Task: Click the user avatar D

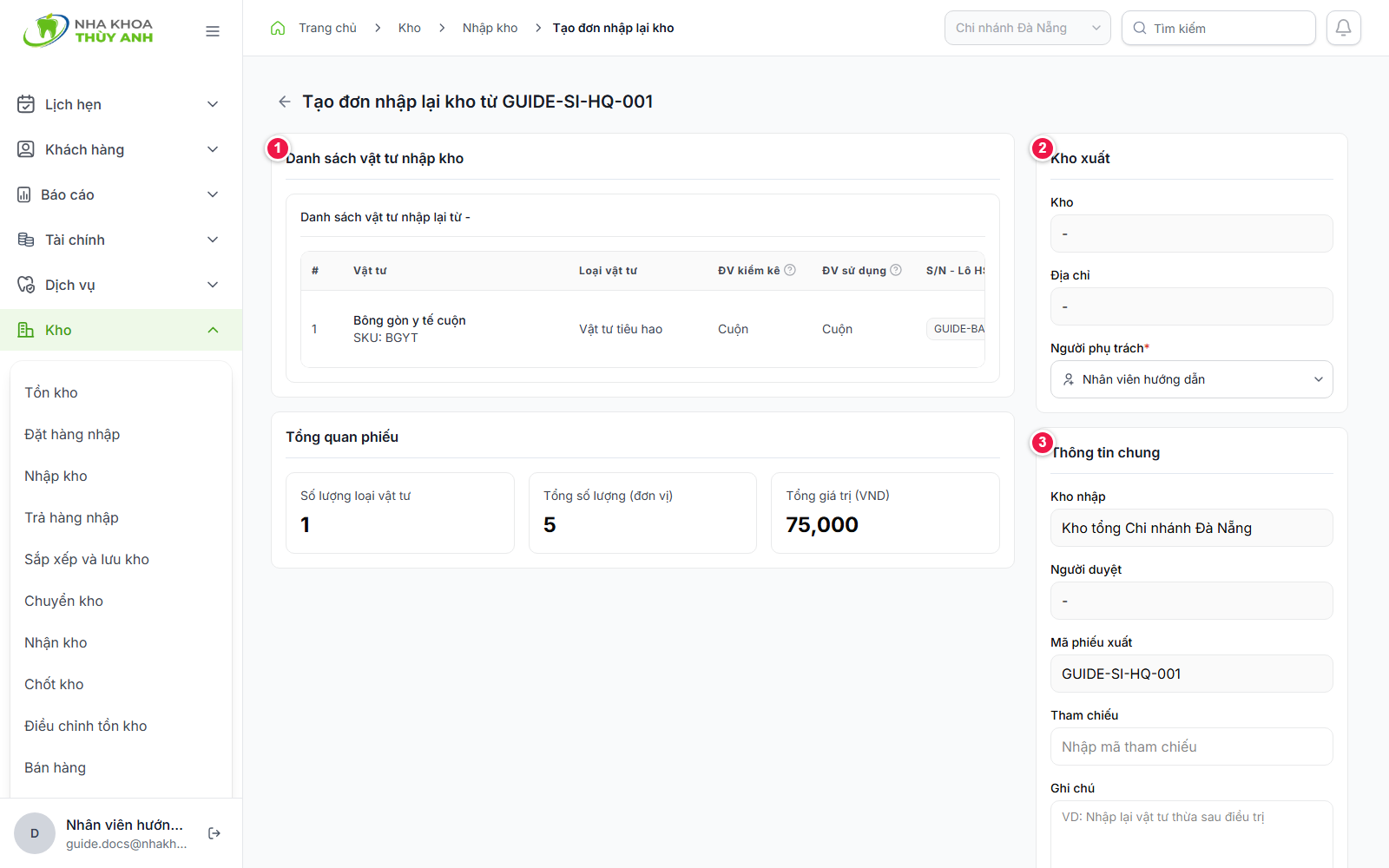Action: pyautogui.click(x=35, y=833)
